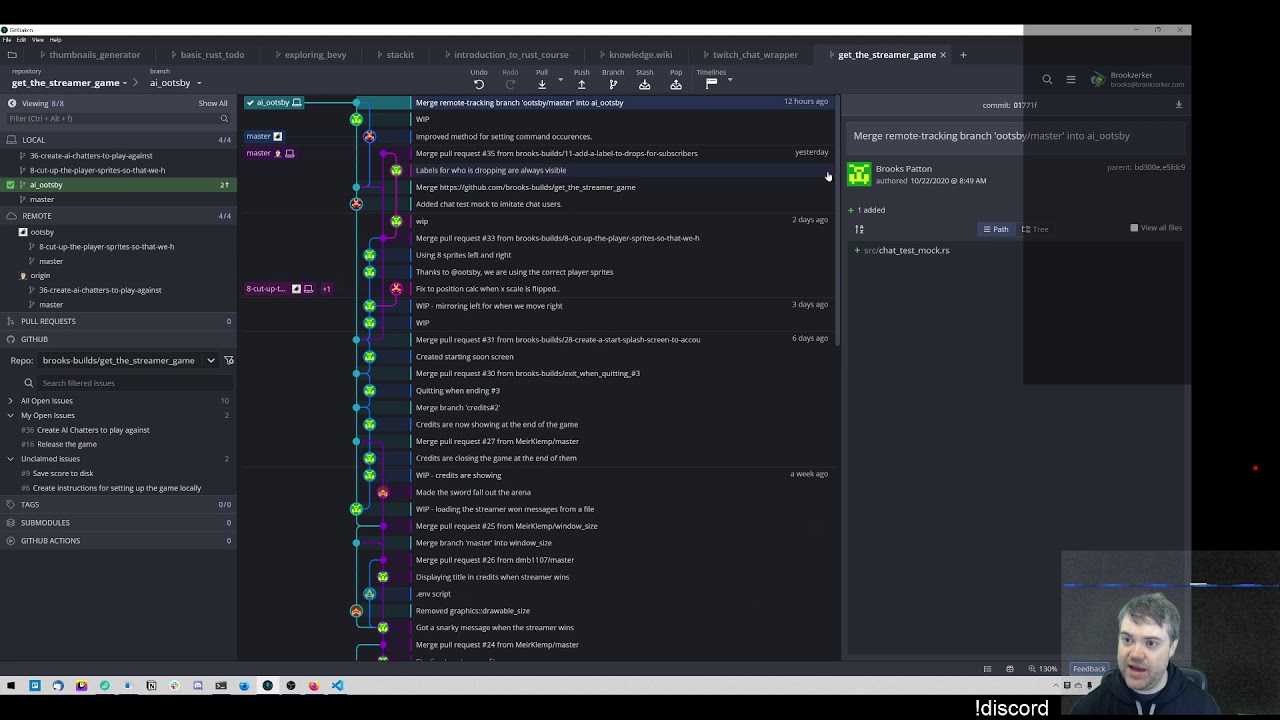The image size is (1280, 720).
Task: Click the GitHub issue filter icon
Action: click(229, 360)
